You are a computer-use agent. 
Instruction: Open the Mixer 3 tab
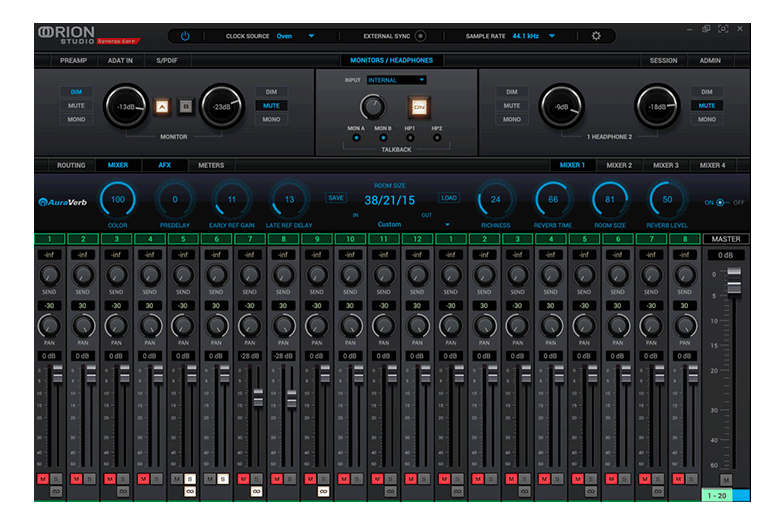[x=666, y=165]
